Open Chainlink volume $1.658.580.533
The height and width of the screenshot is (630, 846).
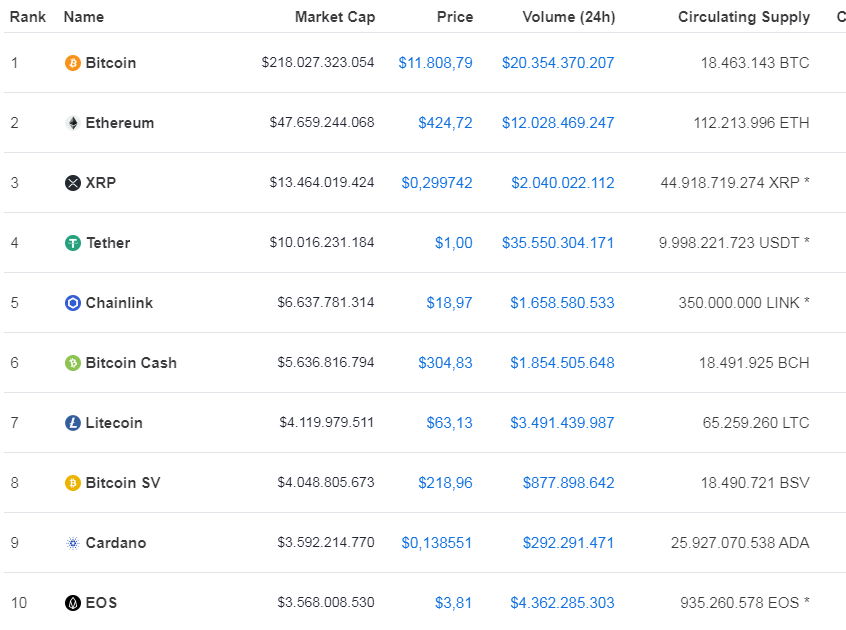tap(562, 303)
